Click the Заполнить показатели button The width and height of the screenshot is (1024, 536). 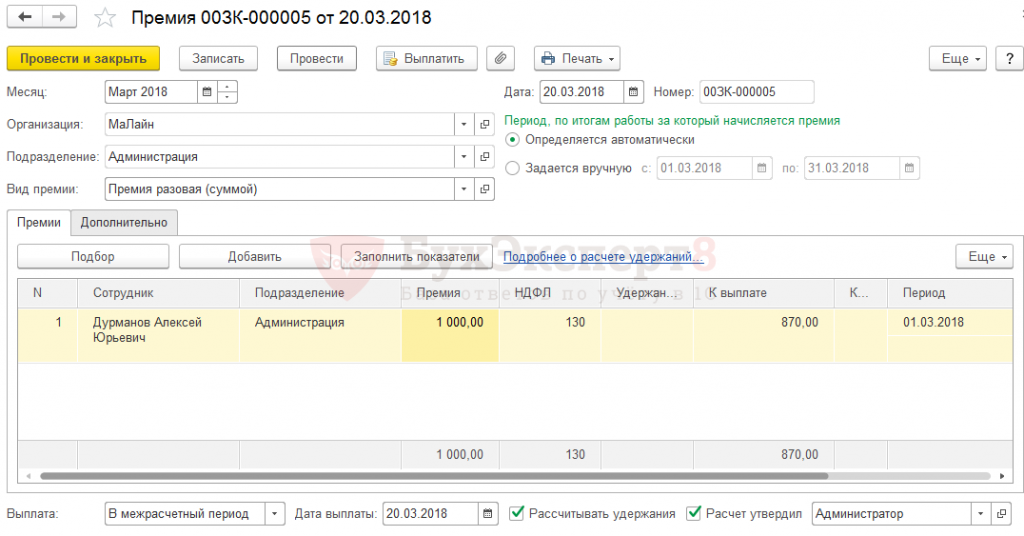coord(417,257)
